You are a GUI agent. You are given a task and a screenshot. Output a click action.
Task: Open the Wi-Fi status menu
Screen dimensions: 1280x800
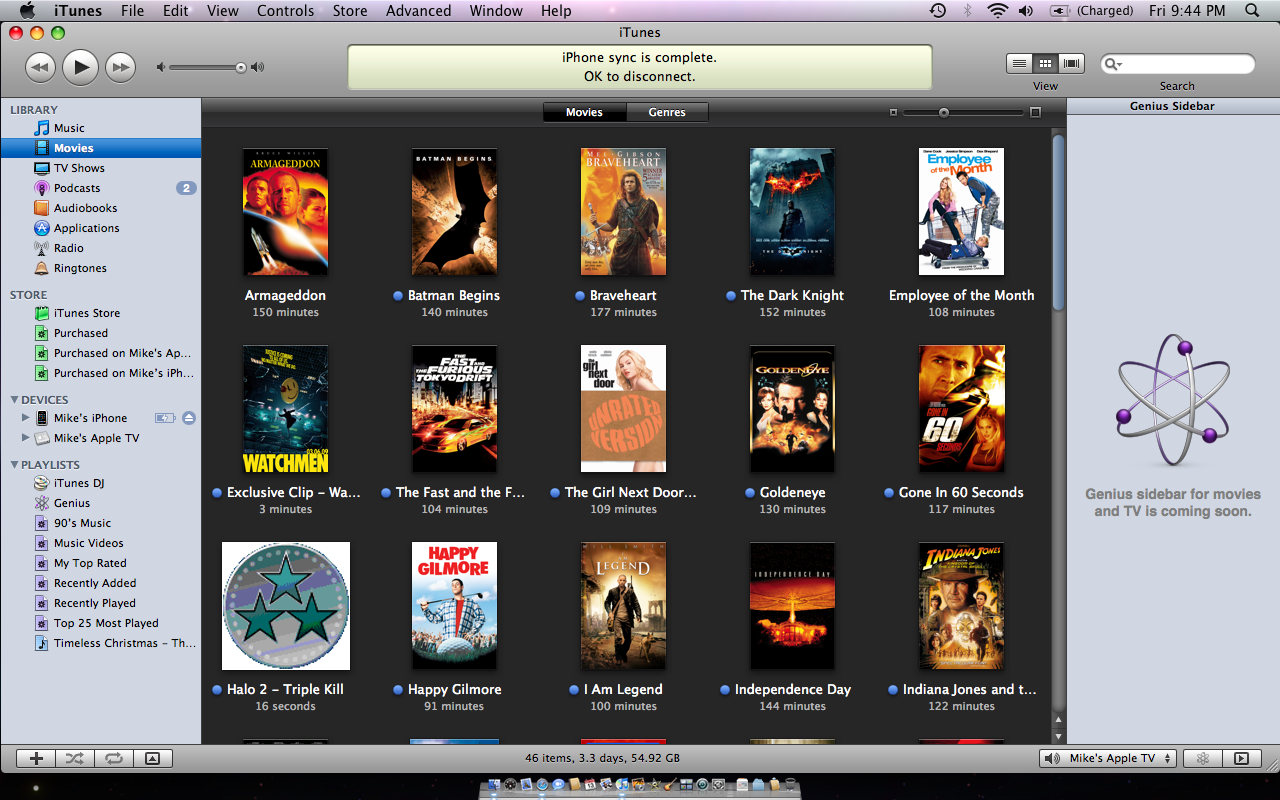pyautogui.click(x=996, y=11)
